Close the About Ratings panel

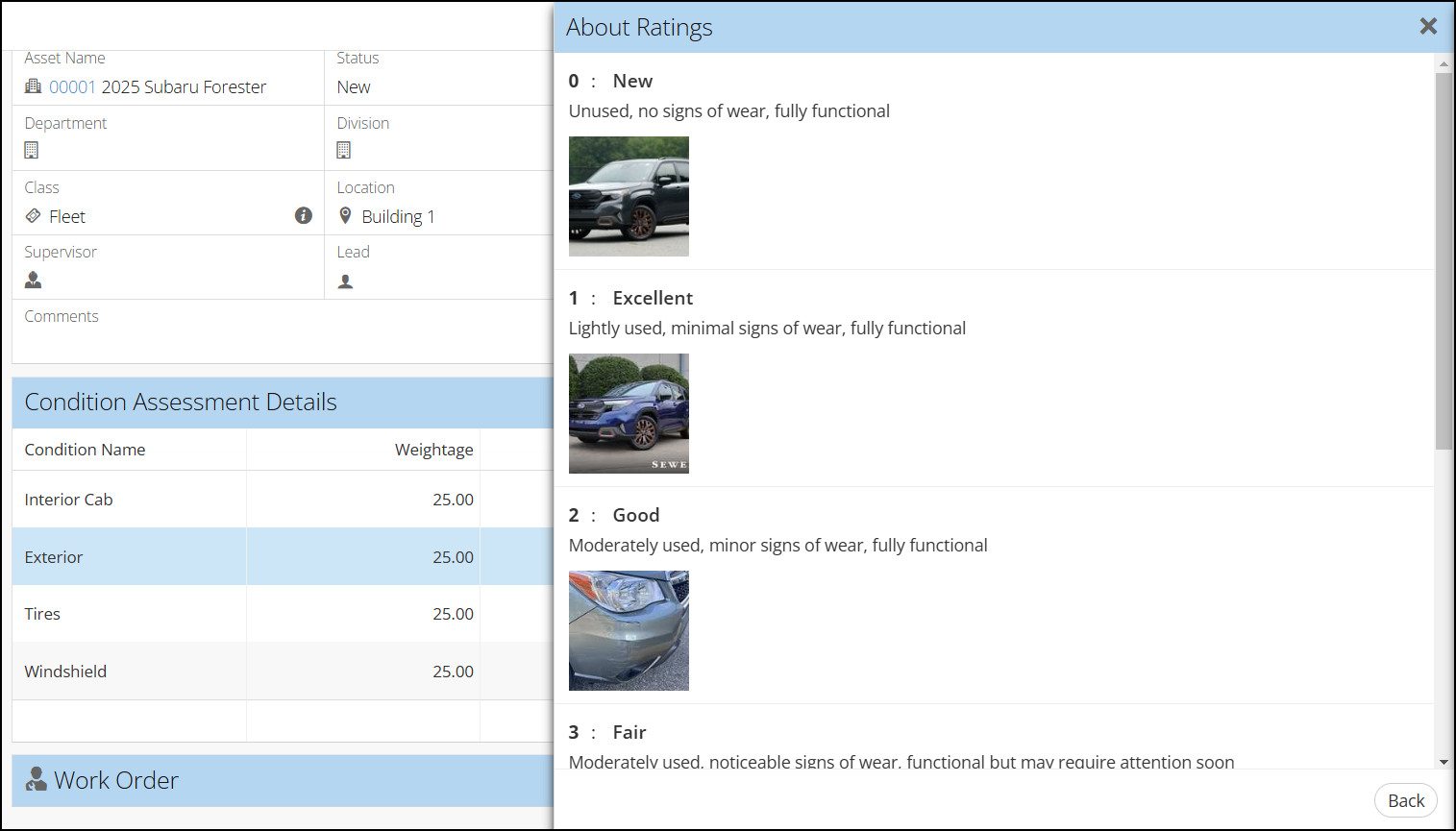(x=1428, y=27)
